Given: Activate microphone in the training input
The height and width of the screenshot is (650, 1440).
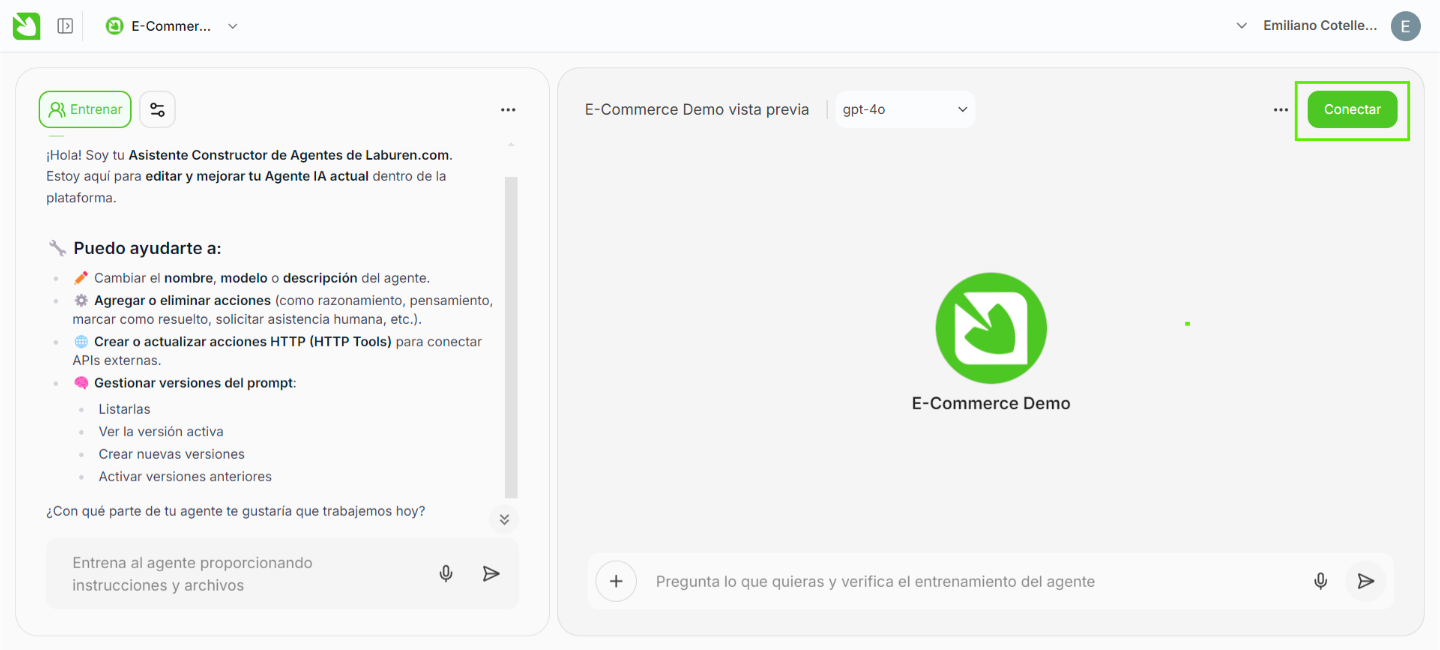Looking at the screenshot, I should coord(446,574).
